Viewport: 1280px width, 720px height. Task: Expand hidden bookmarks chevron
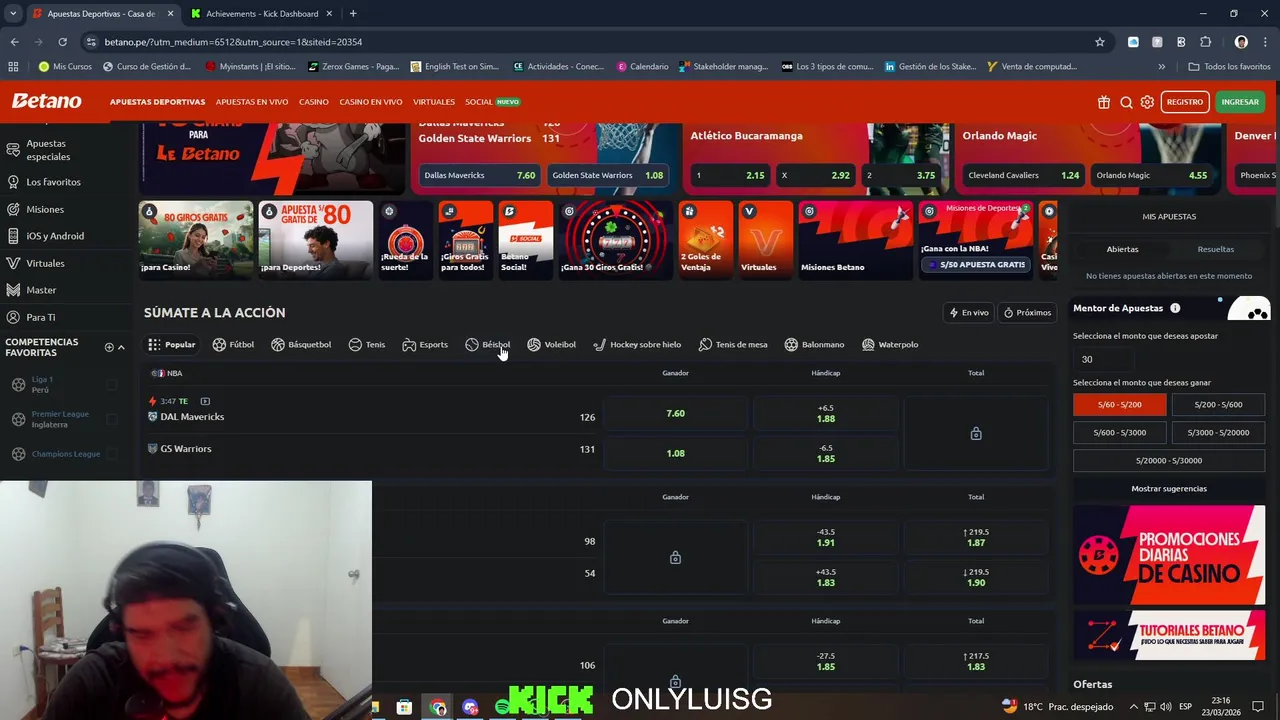coord(1161,67)
